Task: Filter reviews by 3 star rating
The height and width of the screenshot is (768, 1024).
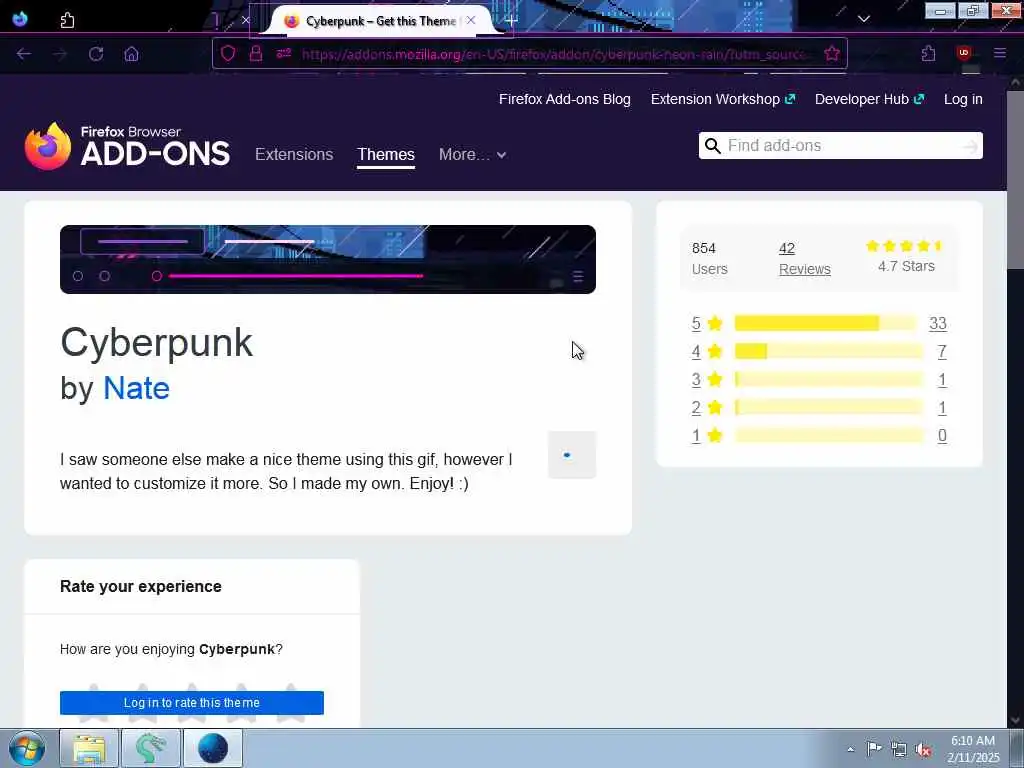Action: tap(707, 379)
